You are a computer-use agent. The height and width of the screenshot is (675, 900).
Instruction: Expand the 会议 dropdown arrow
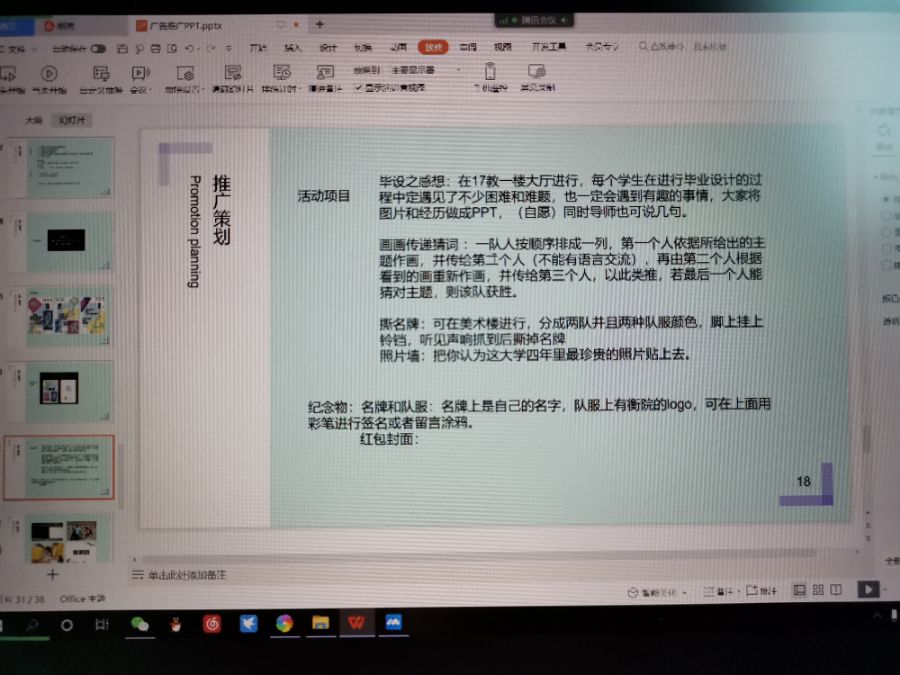pyautogui.click(x=150, y=90)
